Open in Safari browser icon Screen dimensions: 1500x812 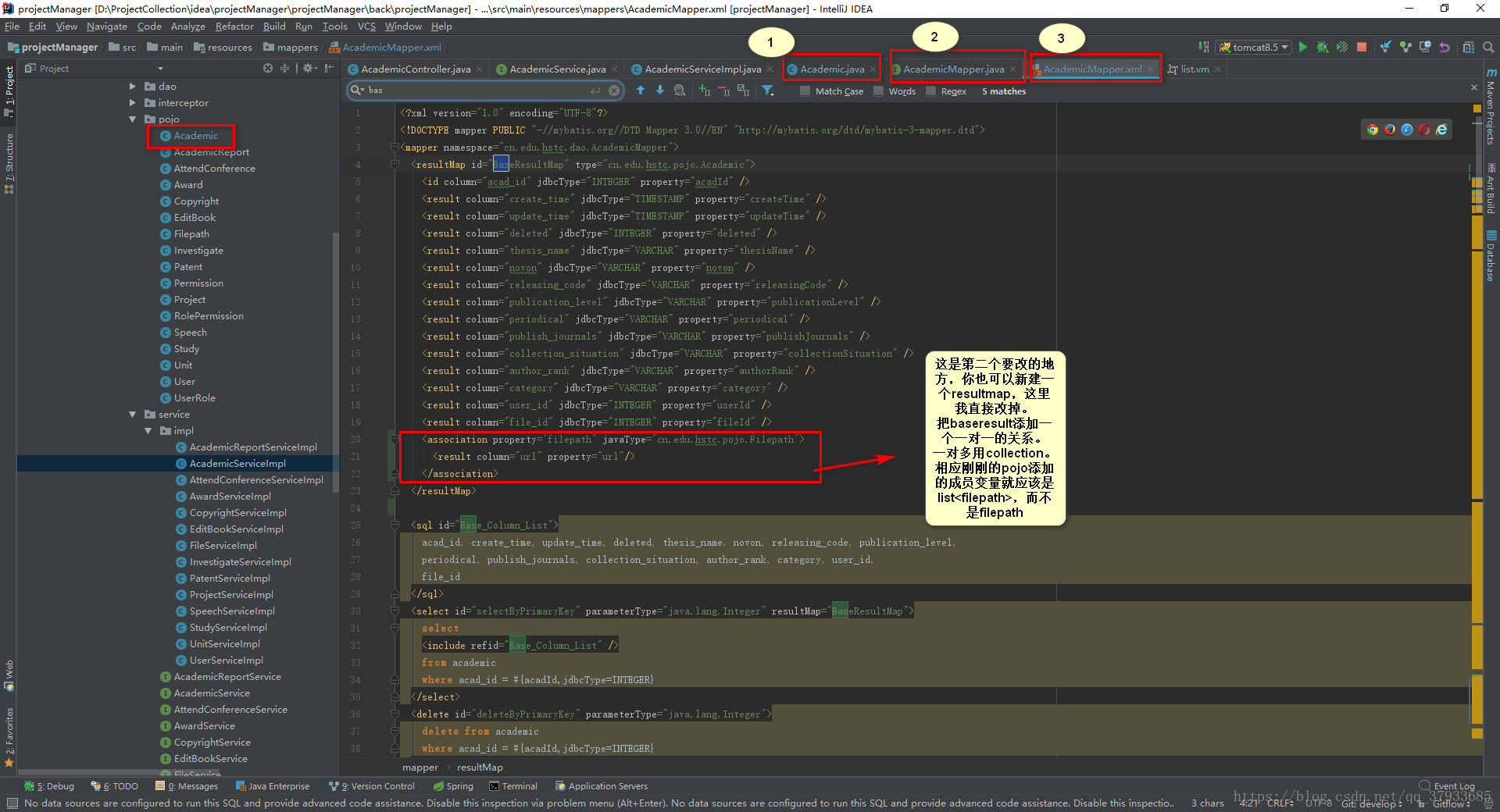point(1407,130)
